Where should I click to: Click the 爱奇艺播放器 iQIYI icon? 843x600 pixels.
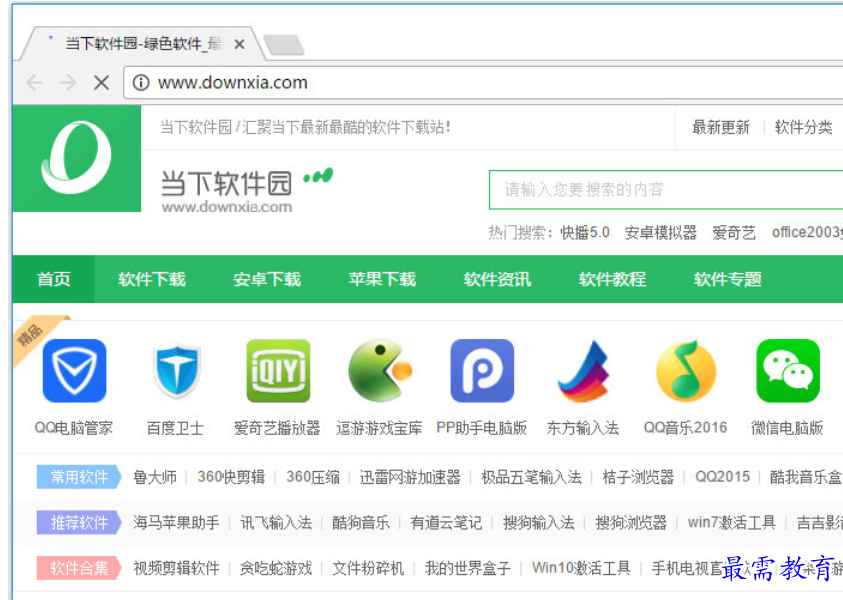click(x=278, y=370)
